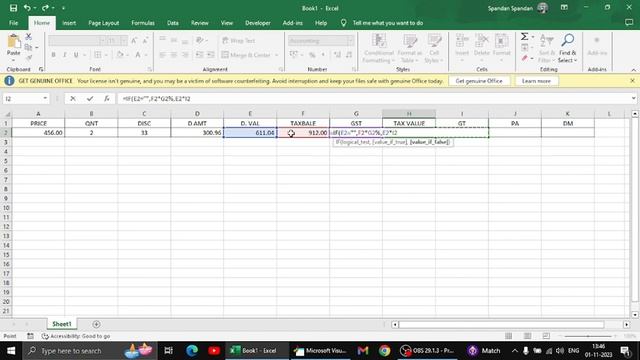Click Get genuine Office button
This screenshot has width=640, height=360.
click(x=479, y=81)
